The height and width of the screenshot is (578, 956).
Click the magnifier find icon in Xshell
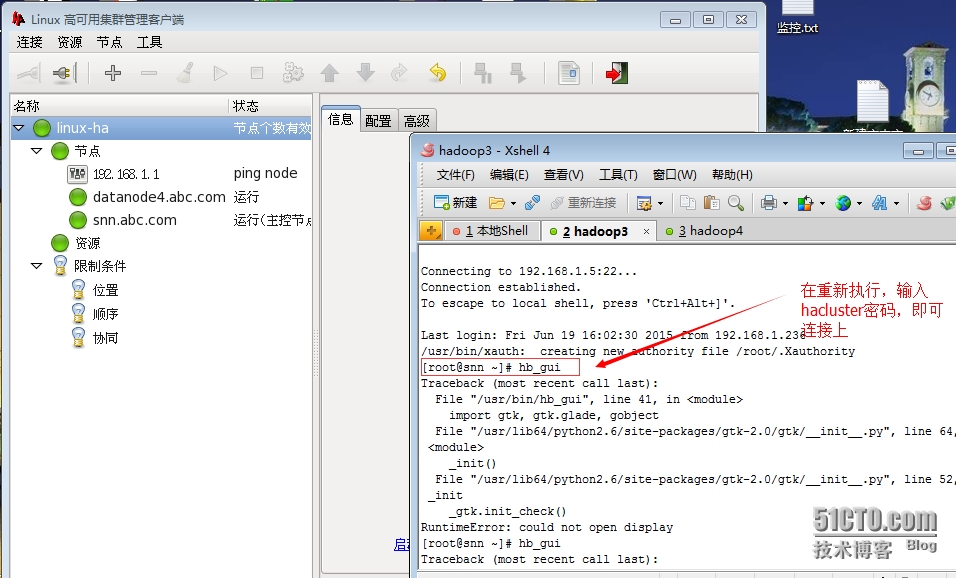(736, 202)
